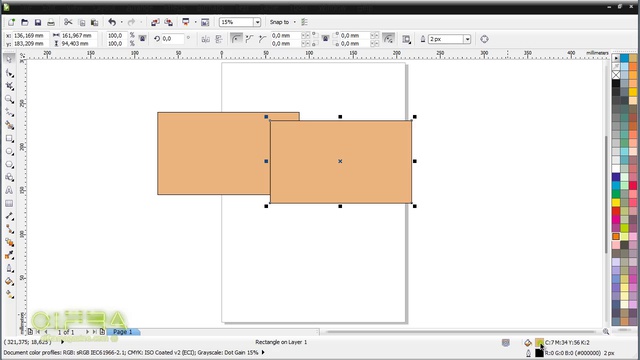Image resolution: width=640 pixels, height=360 pixels.
Task: Select the Dimension tool
Action: point(9,216)
